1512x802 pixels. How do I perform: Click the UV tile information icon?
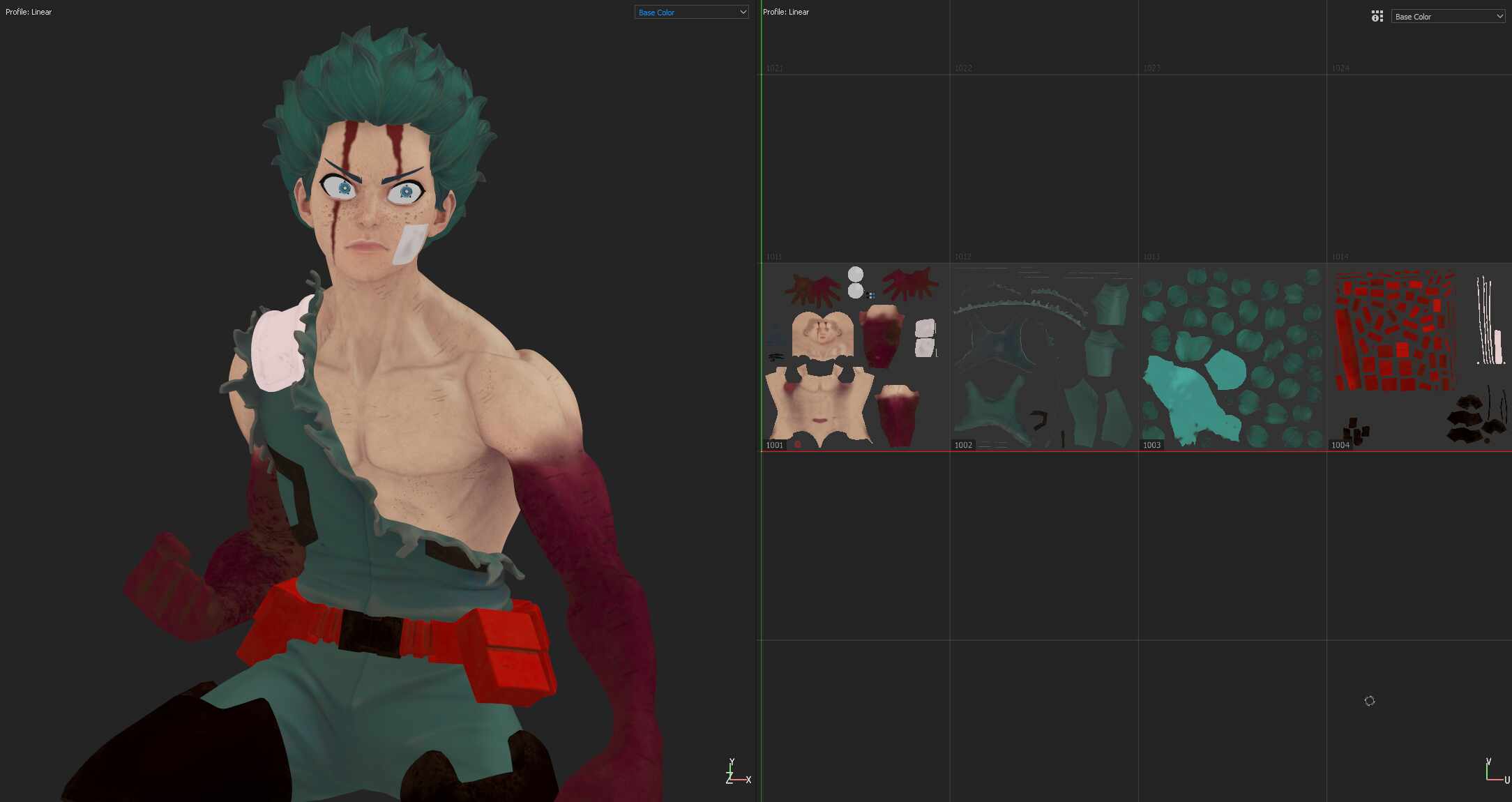pos(1377,16)
